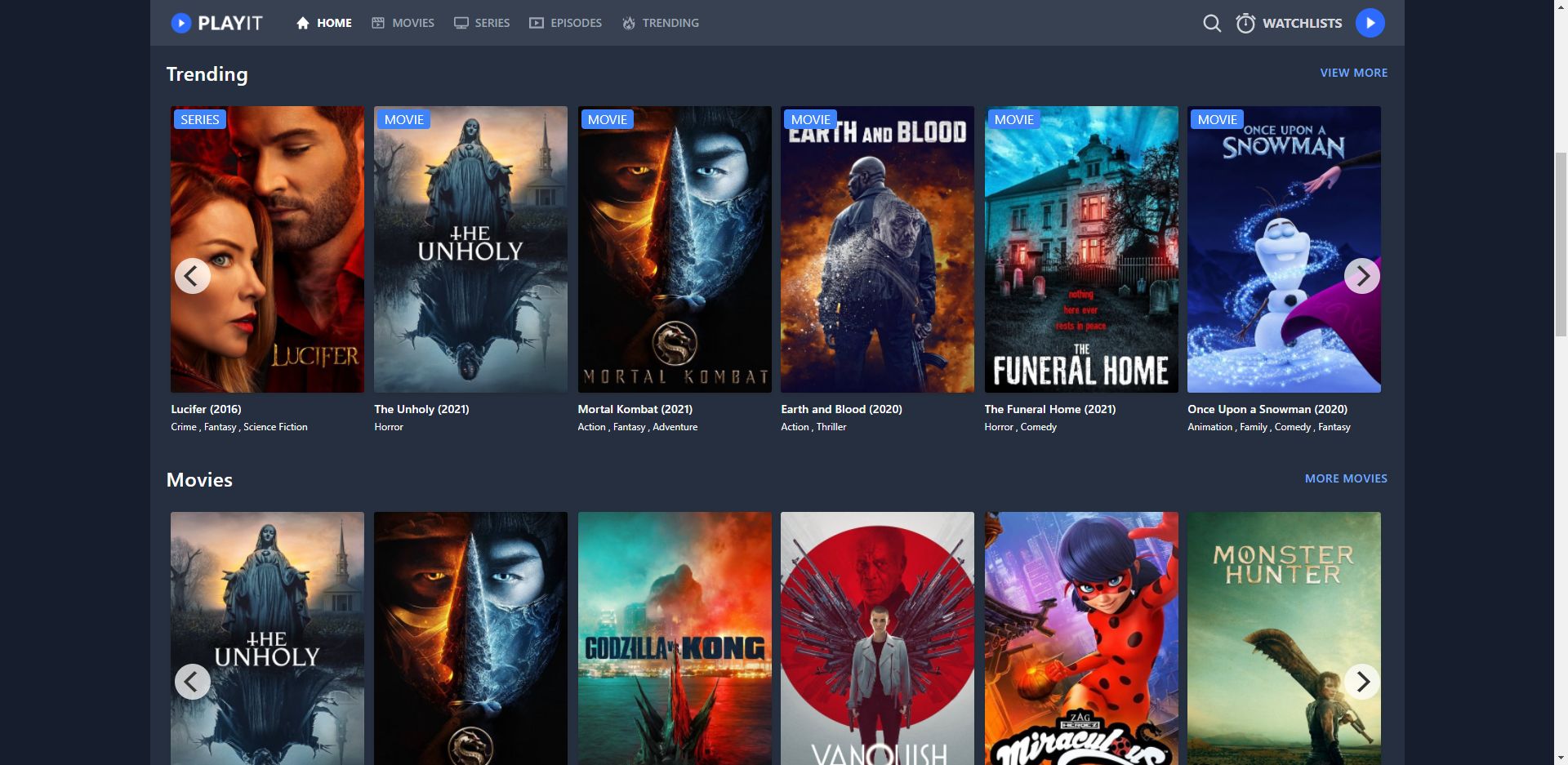The height and width of the screenshot is (765, 1568).
Task: Click Adventure genre under Mortal Kombat
Action: 675,427
